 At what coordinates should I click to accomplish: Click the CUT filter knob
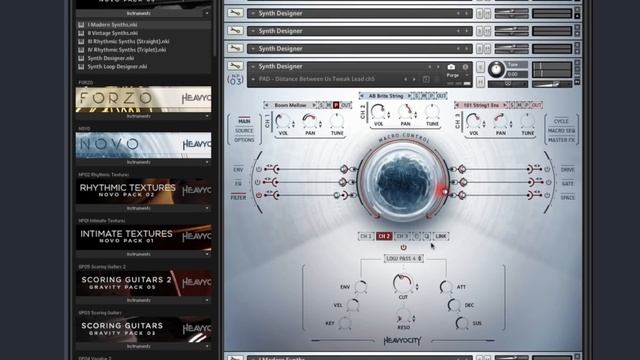point(402,283)
